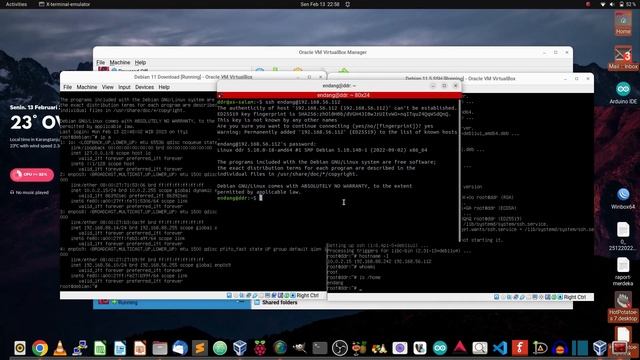Image resolution: width=640 pixels, height=360 pixels.
Task: Open View menu in Debian 11 Download VM
Action: point(107,87)
